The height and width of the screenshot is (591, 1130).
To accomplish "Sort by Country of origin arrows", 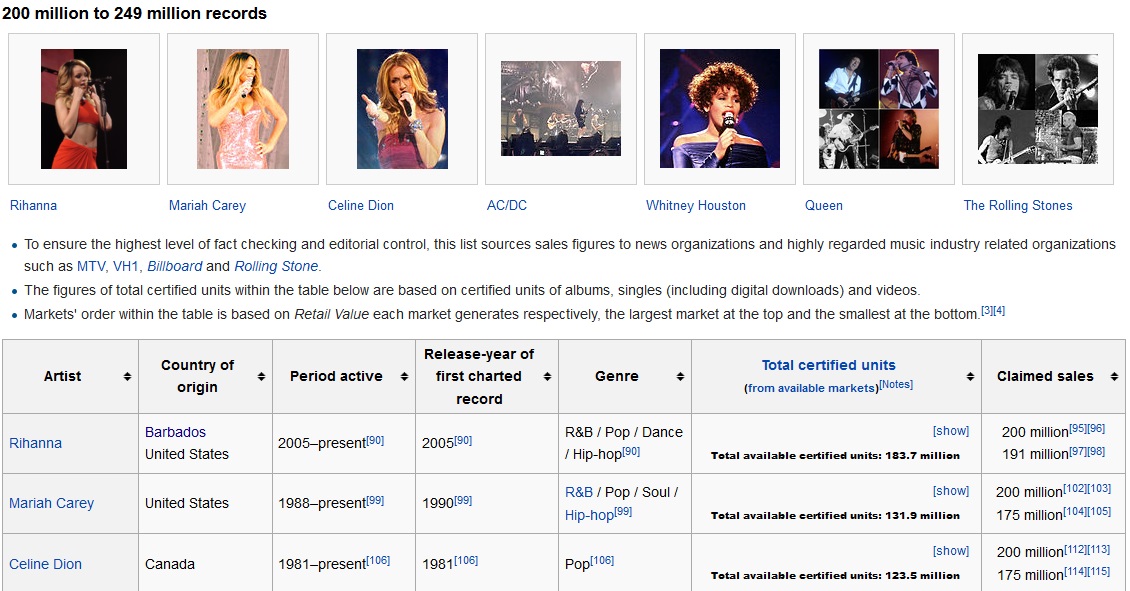I will click(261, 377).
